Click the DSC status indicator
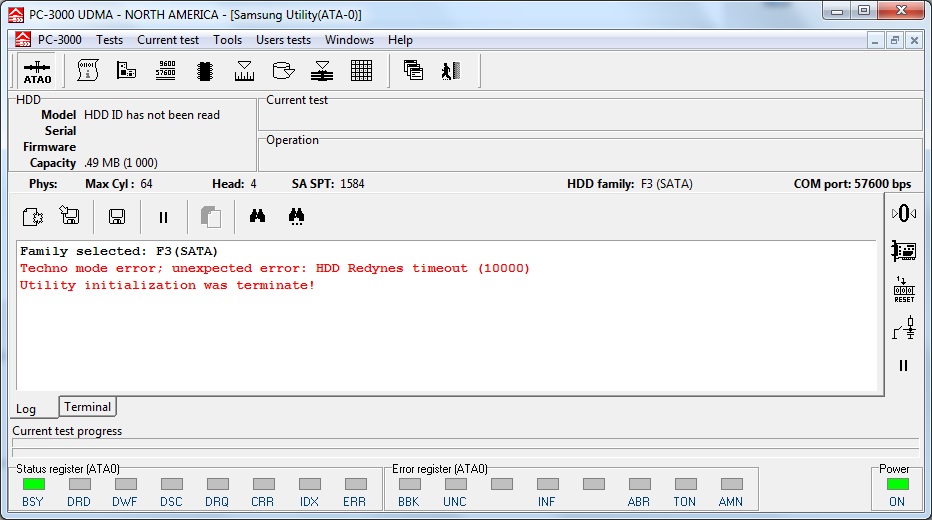 coord(172,484)
